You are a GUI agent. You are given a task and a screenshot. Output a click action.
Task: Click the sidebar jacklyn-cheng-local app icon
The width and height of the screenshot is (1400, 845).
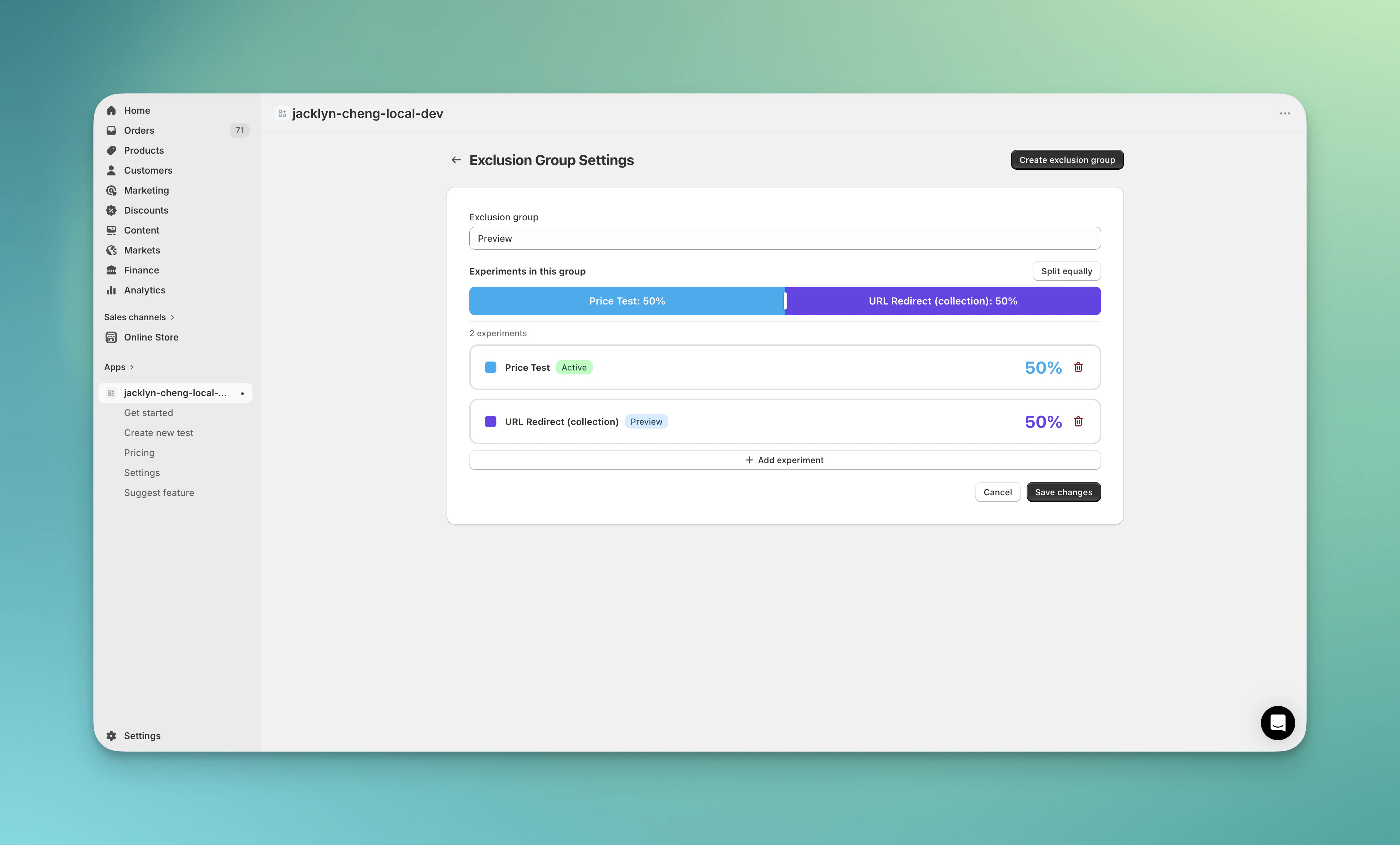(x=111, y=393)
